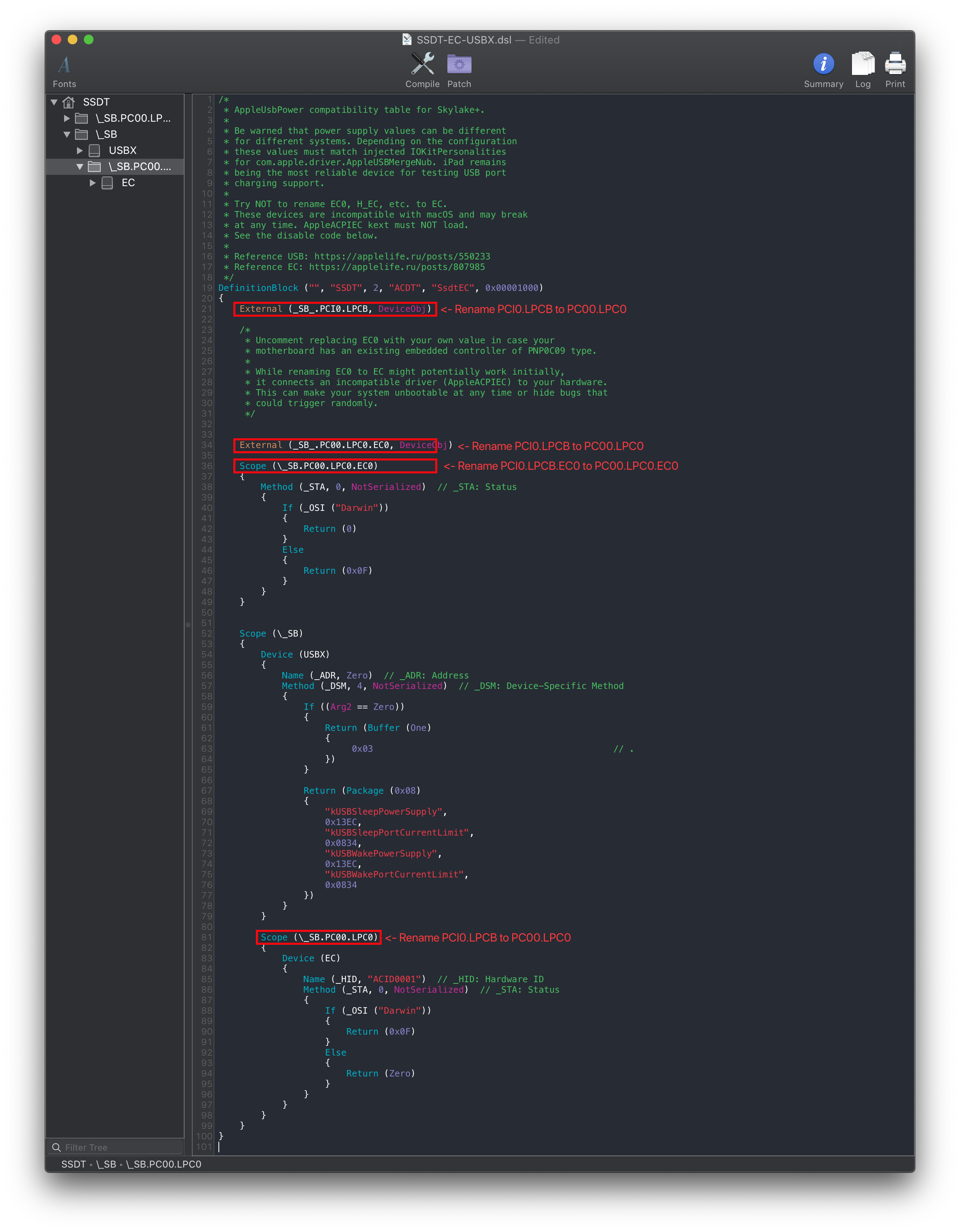Select the highlighted \_SB.PC00.... tree item
Viewport: 960px width, 1232px height.
139,166
